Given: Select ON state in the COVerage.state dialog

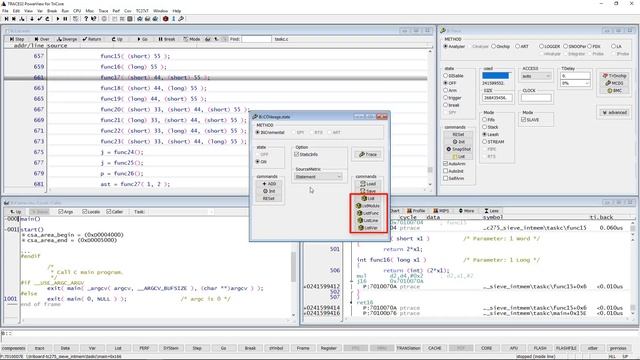Looking at the screenshot, I should tap(261, 162).
